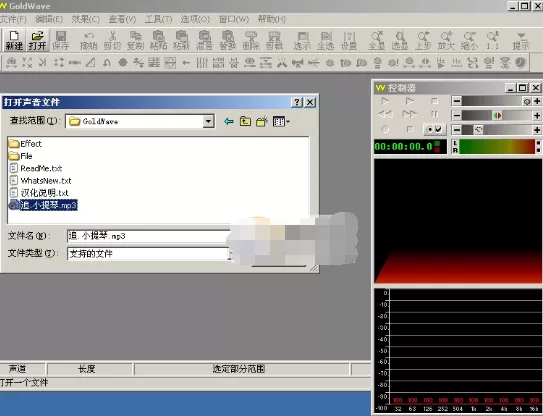Click the 复制 (Copy) toolbar icon
Viewport: 543px width, 416px height.
pos(135,40)
